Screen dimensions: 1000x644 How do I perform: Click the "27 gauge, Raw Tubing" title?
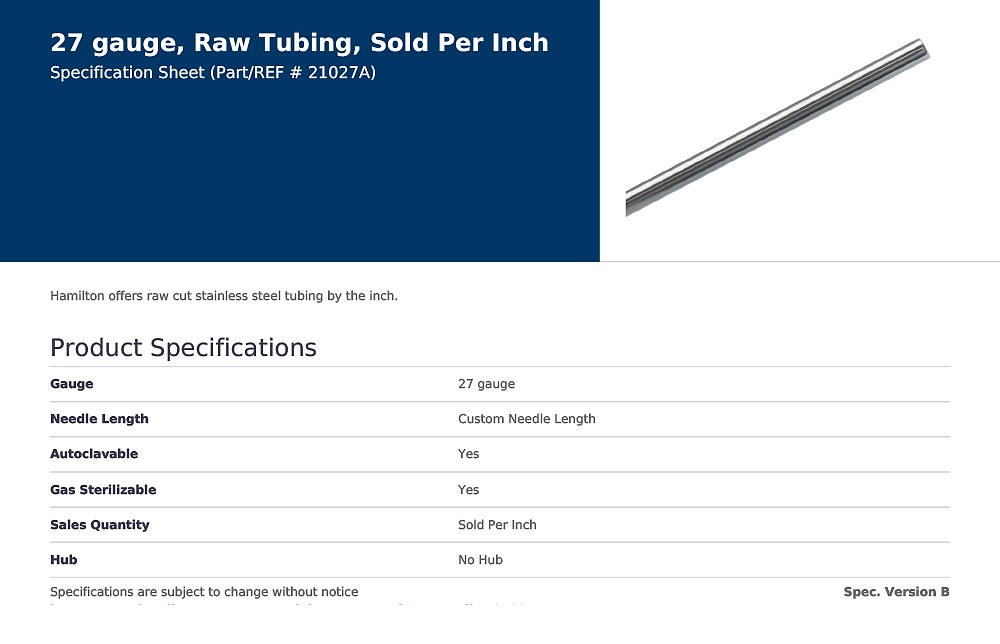299,43
